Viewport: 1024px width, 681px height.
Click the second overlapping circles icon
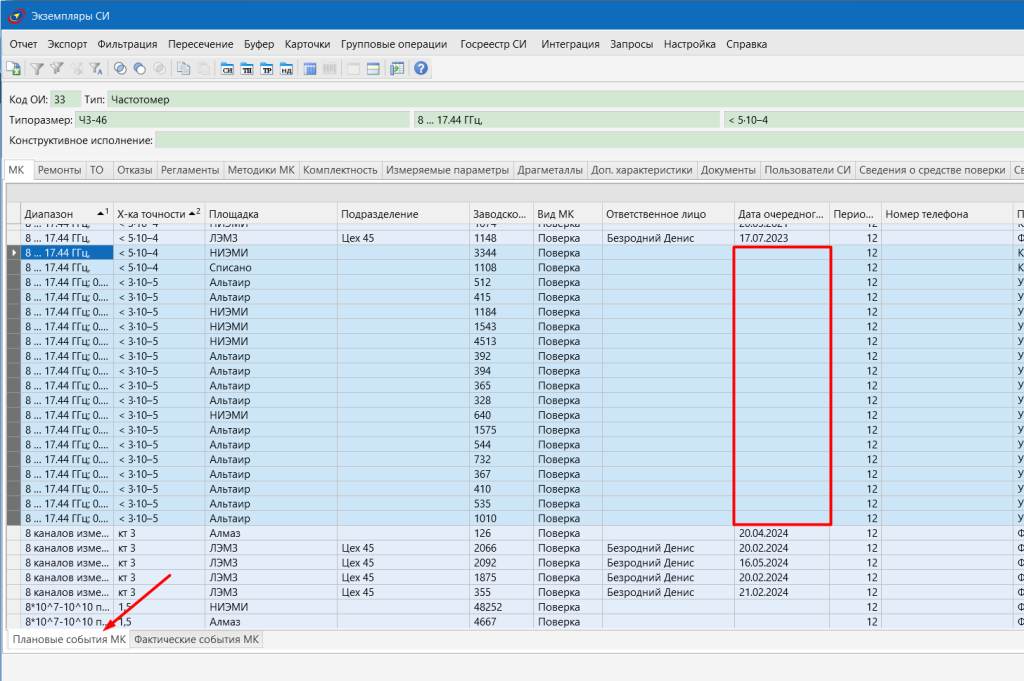[140, 69]
